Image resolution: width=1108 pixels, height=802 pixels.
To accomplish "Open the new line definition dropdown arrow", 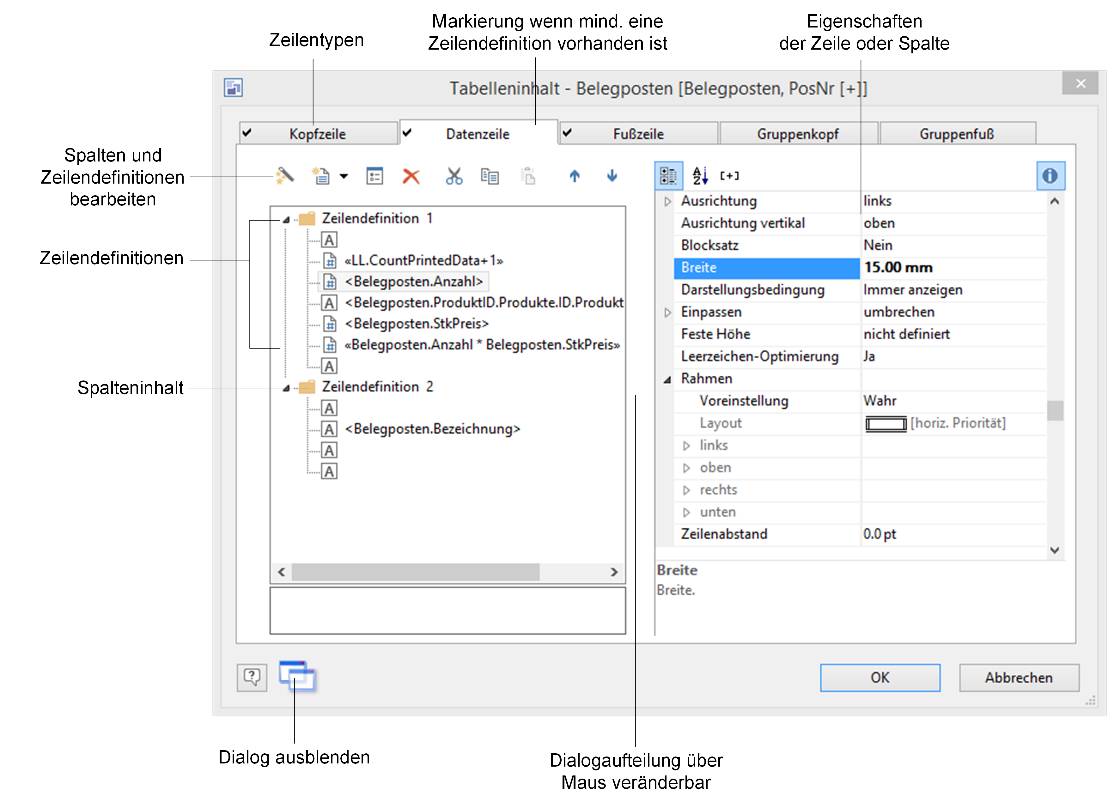I will click(344, 177).
